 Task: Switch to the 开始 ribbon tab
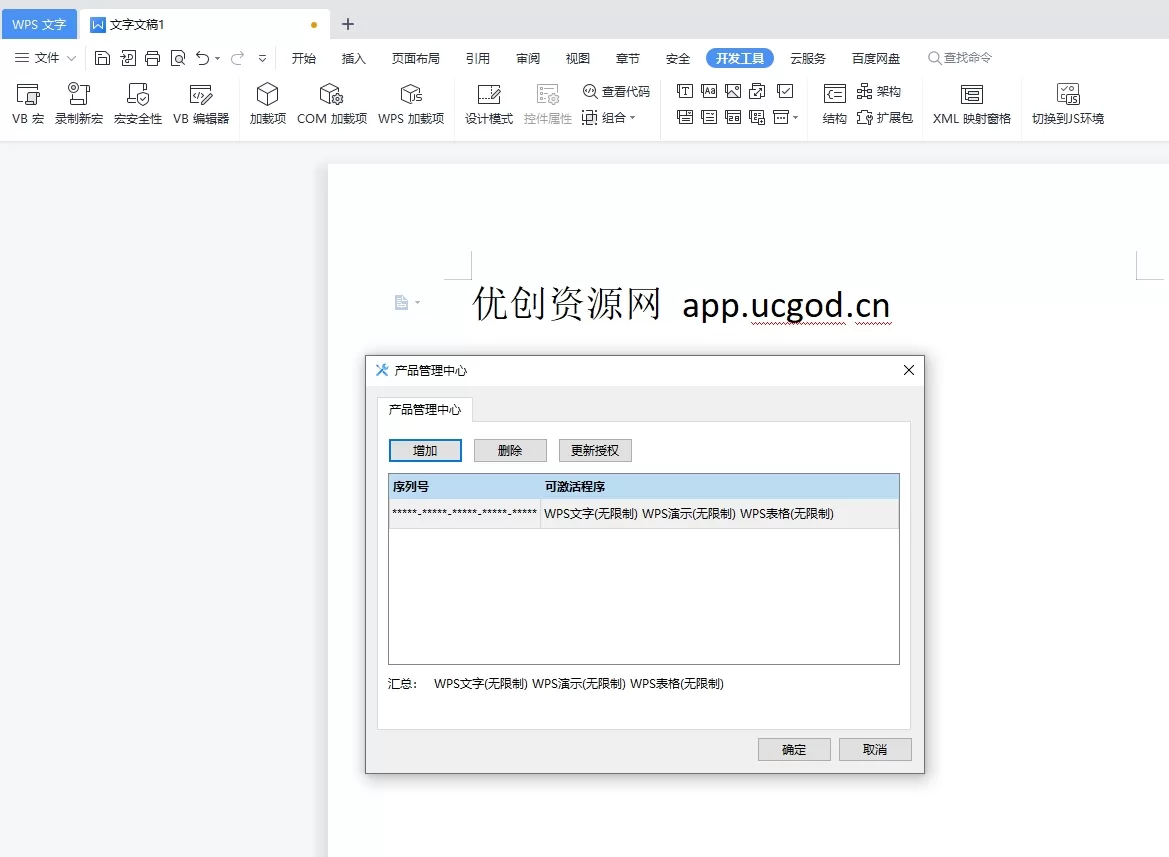click(x=303, y=58)
